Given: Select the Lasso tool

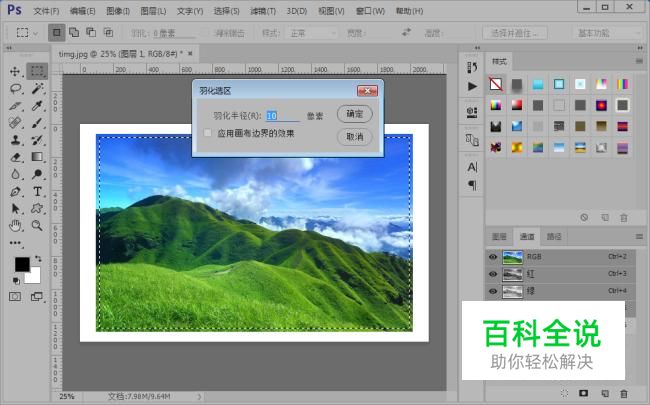Looking at the screenshot, I should tap(15, 88).
